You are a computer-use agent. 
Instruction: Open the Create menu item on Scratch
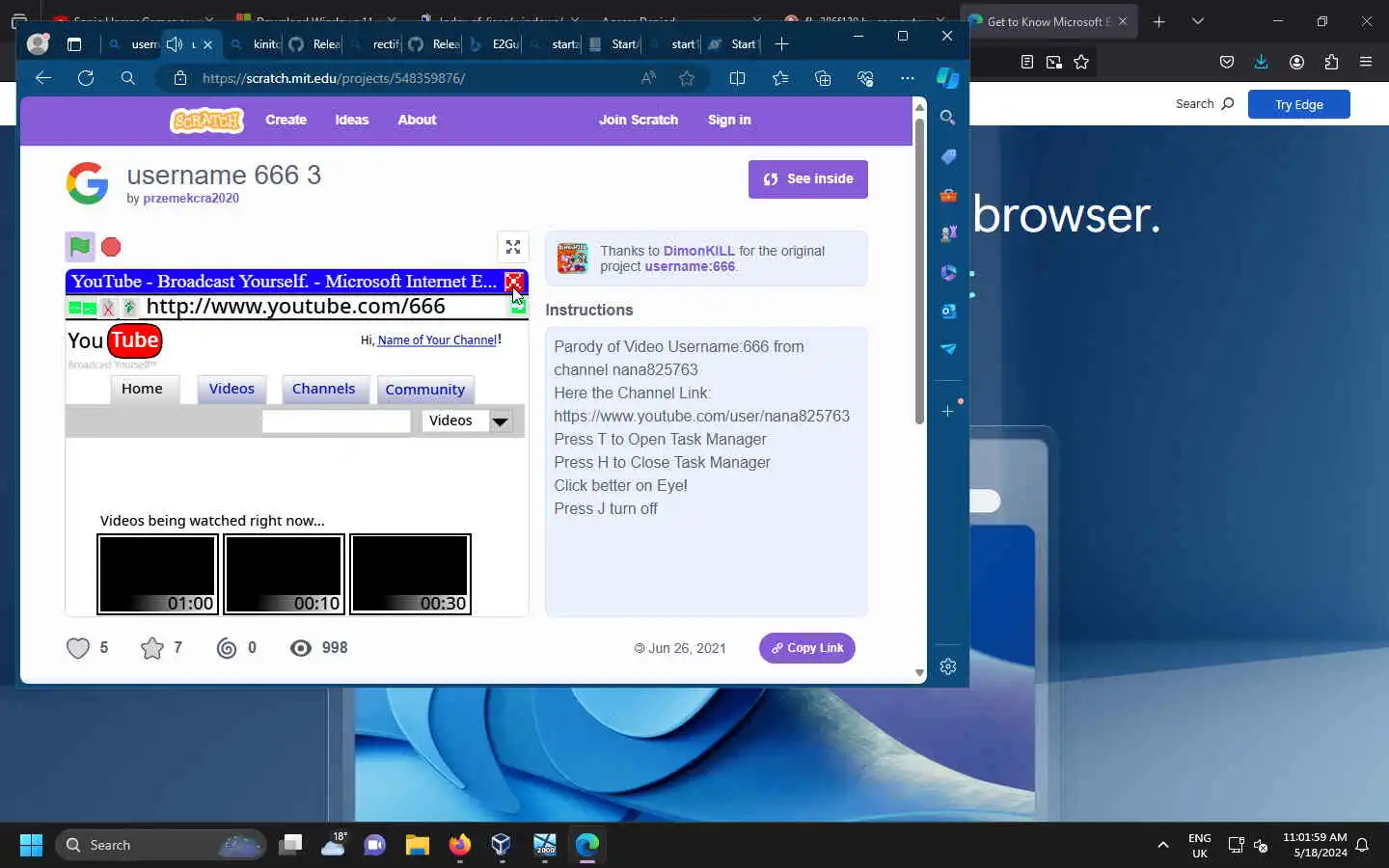[286, 120]
